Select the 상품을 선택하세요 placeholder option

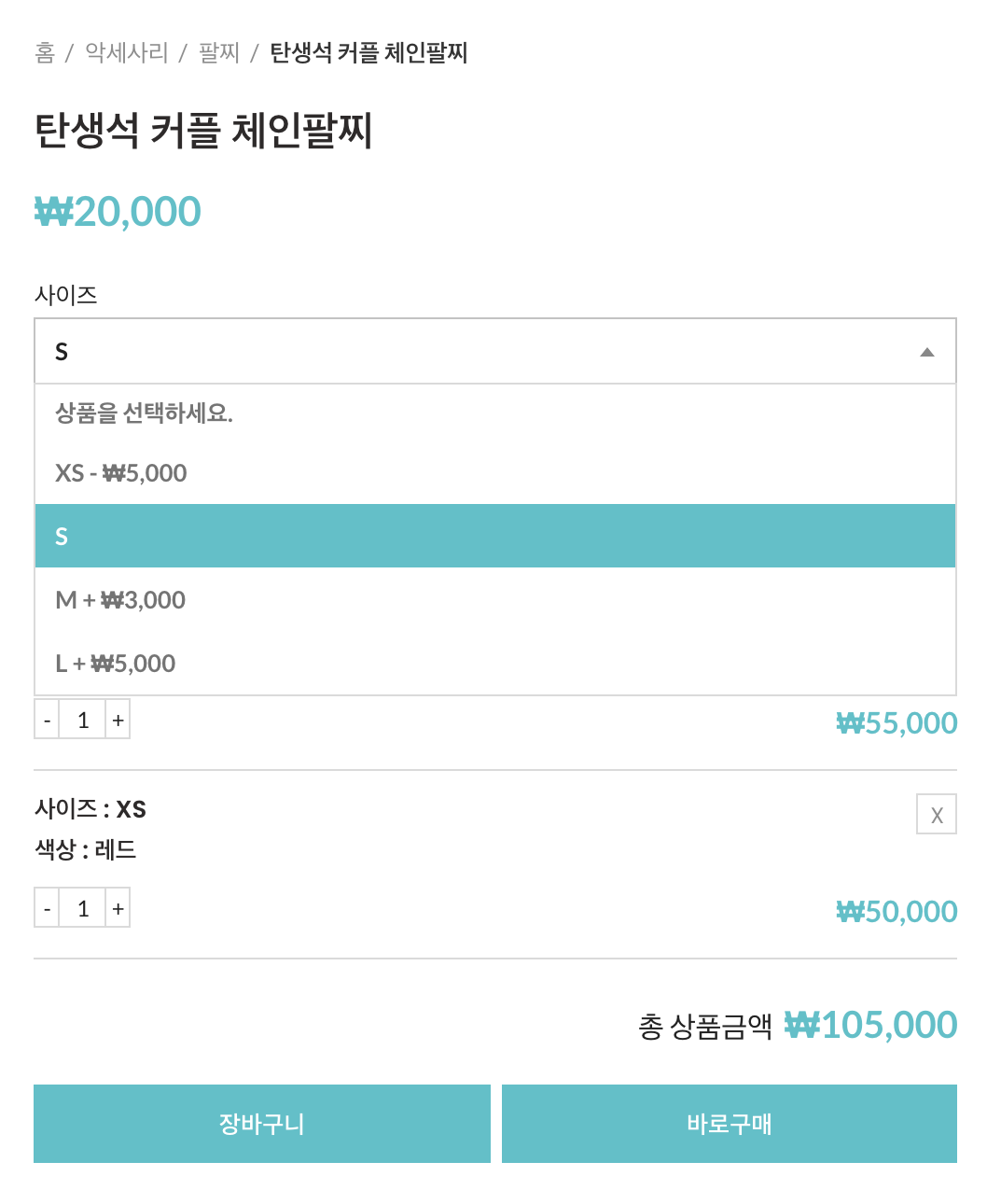(144, 413)
